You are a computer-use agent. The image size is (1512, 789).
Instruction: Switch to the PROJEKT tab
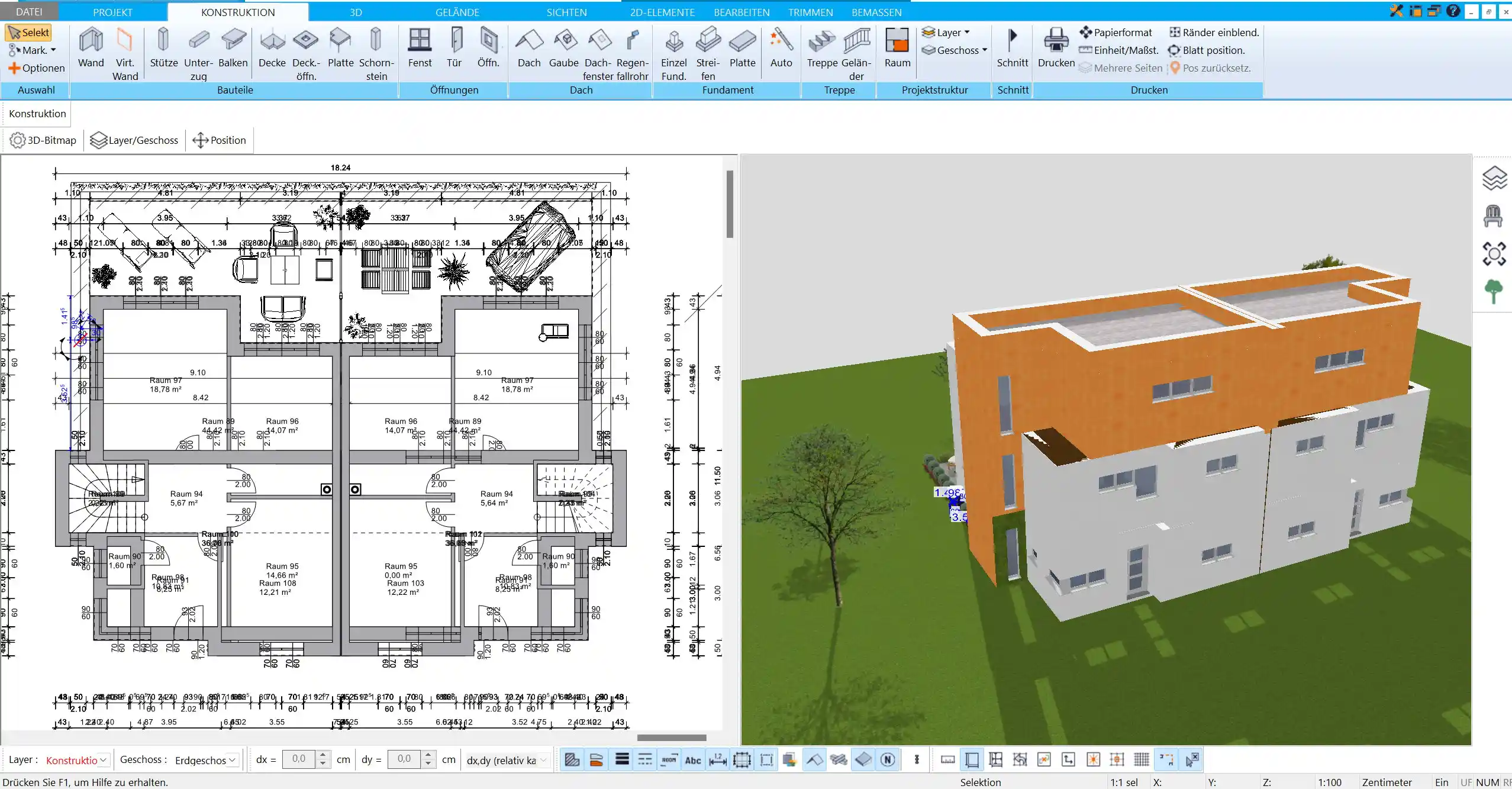[x=112, y=12]
